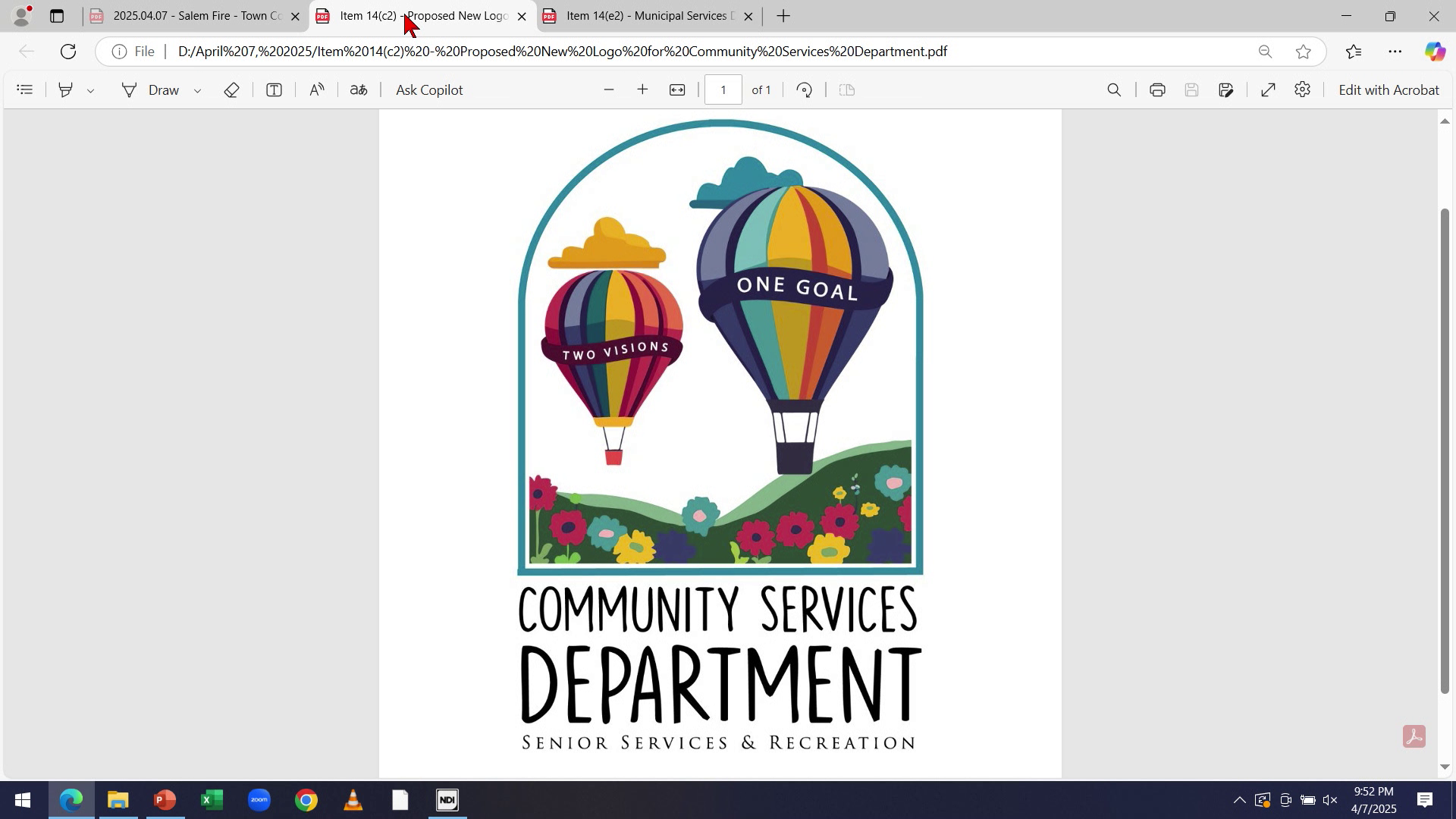Open Google Chrome from taskbar
The height and width of the screenshot is (819, 1456).
click(x=306, y=800)
